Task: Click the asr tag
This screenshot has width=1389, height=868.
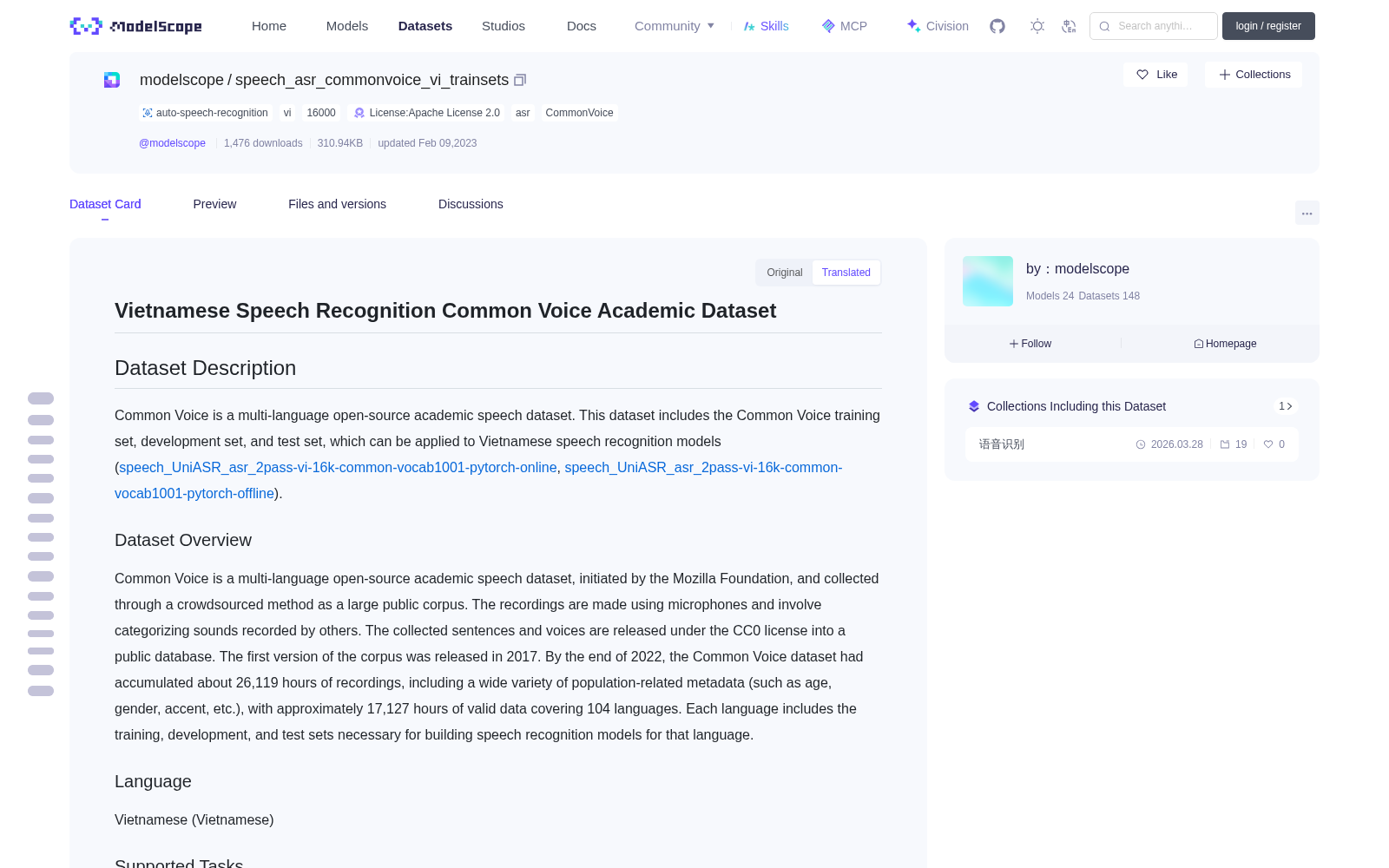Action: (x=523, y=113)
